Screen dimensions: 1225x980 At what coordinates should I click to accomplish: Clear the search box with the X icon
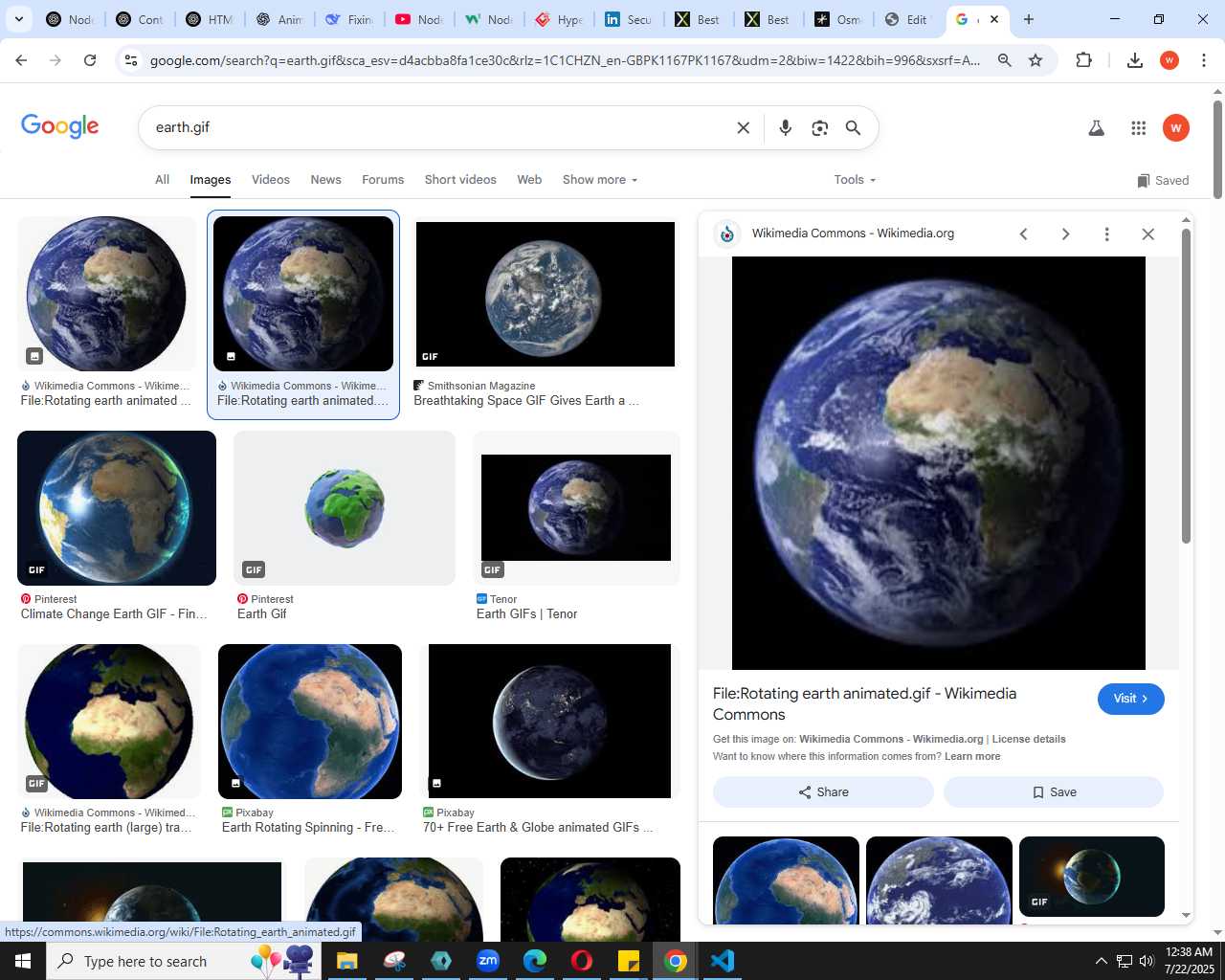click(743, 128)
